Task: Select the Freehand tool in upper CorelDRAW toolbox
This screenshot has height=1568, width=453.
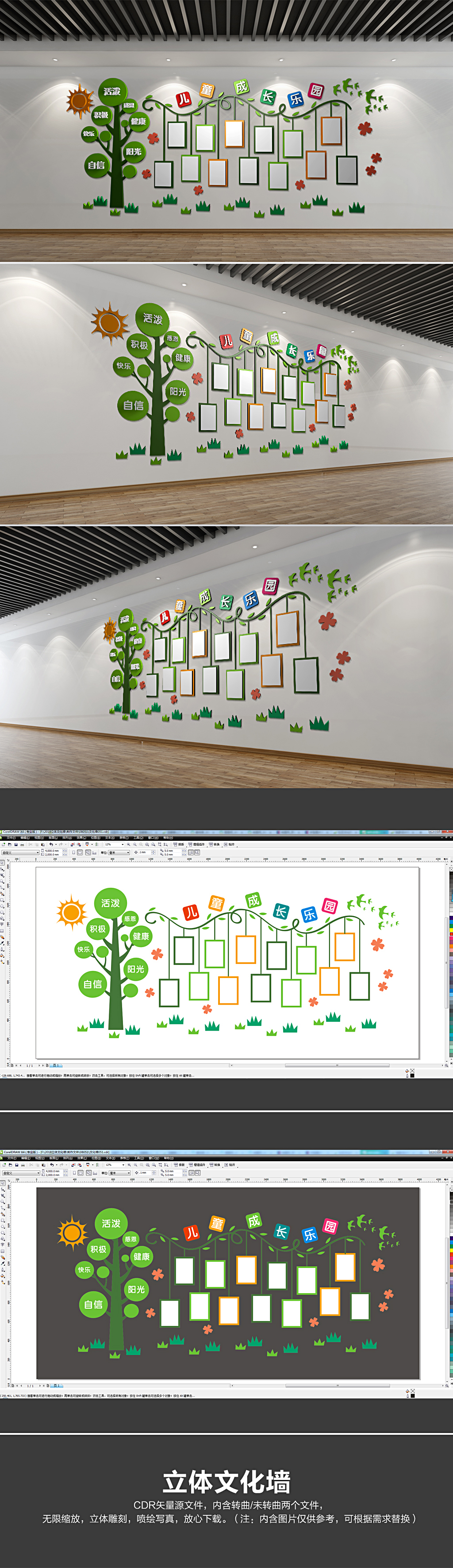Action: (x=2, y=887)
